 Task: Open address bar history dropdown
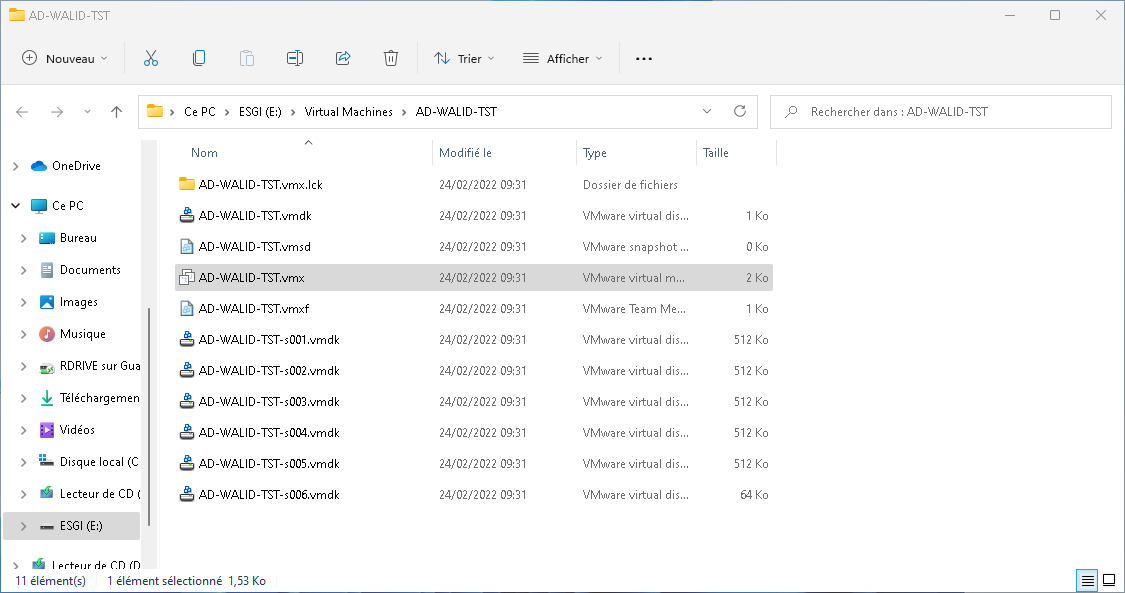pos(707,111)
